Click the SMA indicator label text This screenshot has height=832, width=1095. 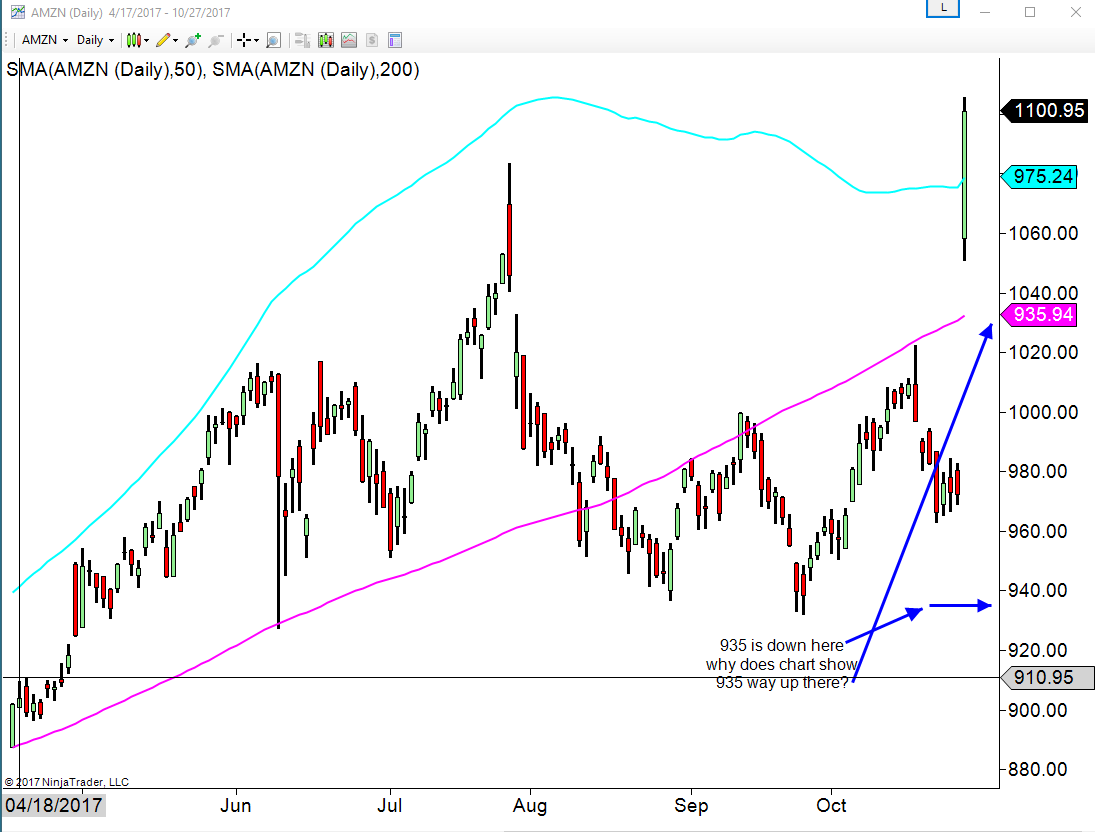[212, 70]
